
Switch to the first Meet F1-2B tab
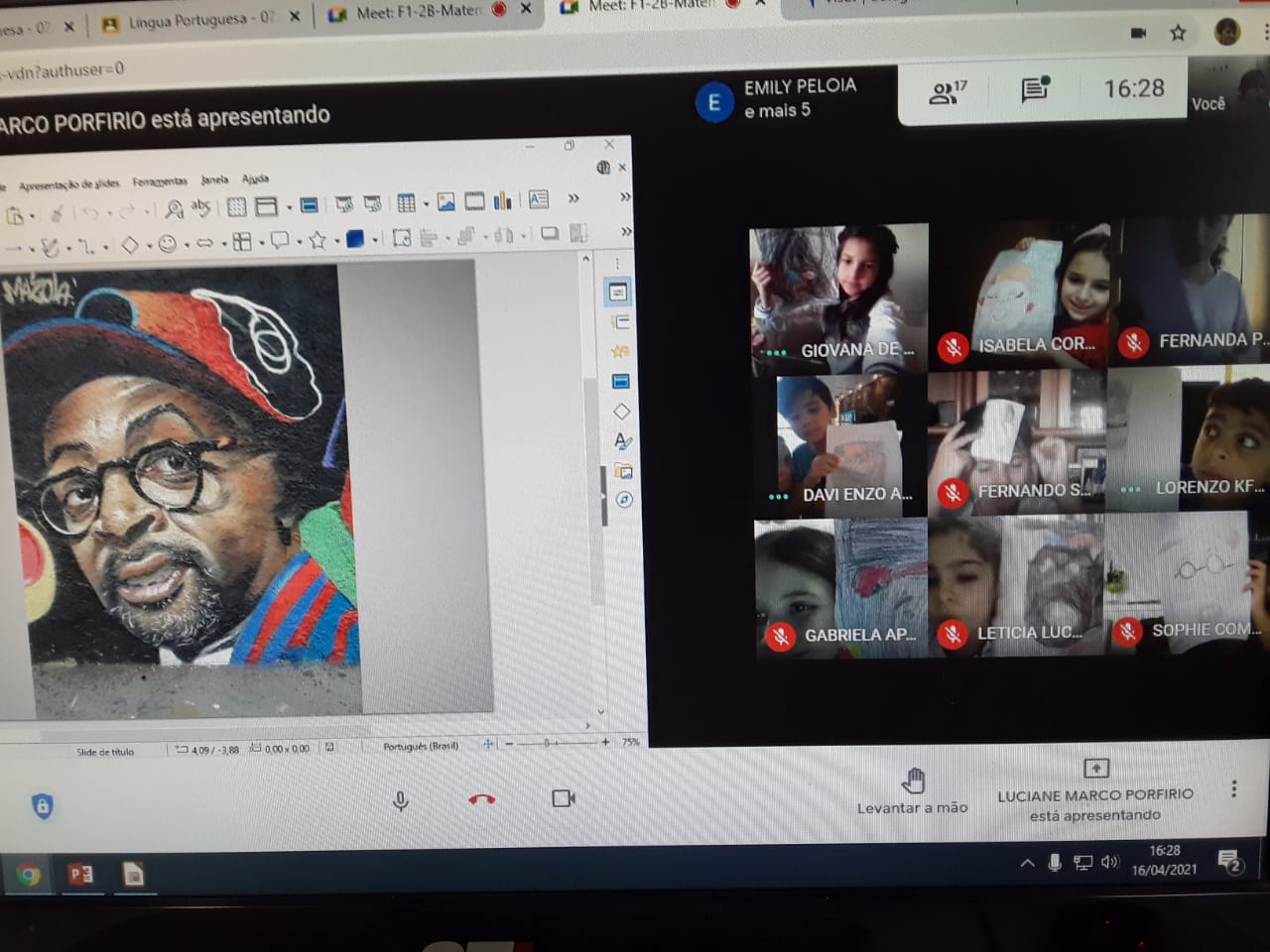click(427, 12)
